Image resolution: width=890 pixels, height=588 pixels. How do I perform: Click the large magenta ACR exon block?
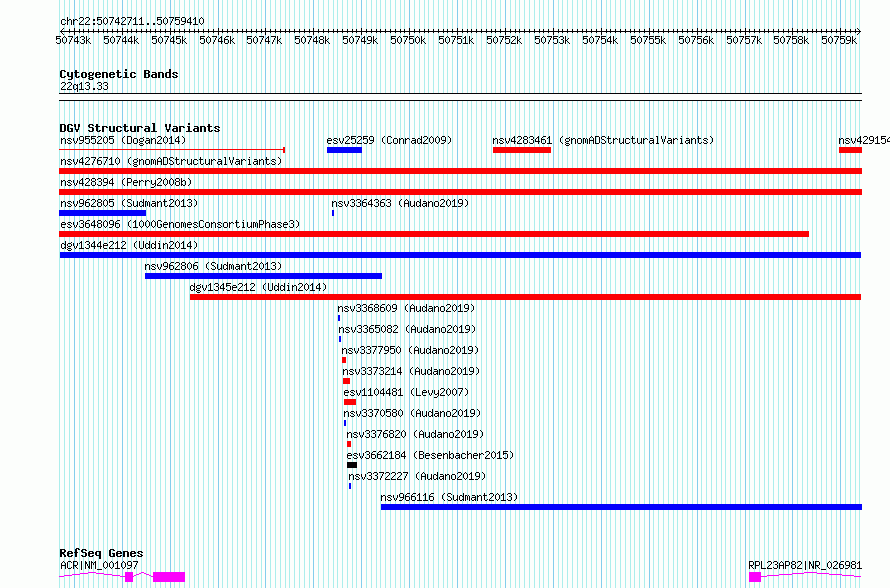point(169,577)
